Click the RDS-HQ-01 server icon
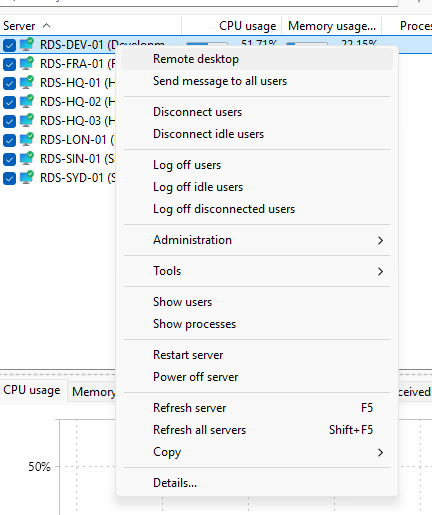The width and height of the screenshot is (432, 515). click(x=27, y=82)
